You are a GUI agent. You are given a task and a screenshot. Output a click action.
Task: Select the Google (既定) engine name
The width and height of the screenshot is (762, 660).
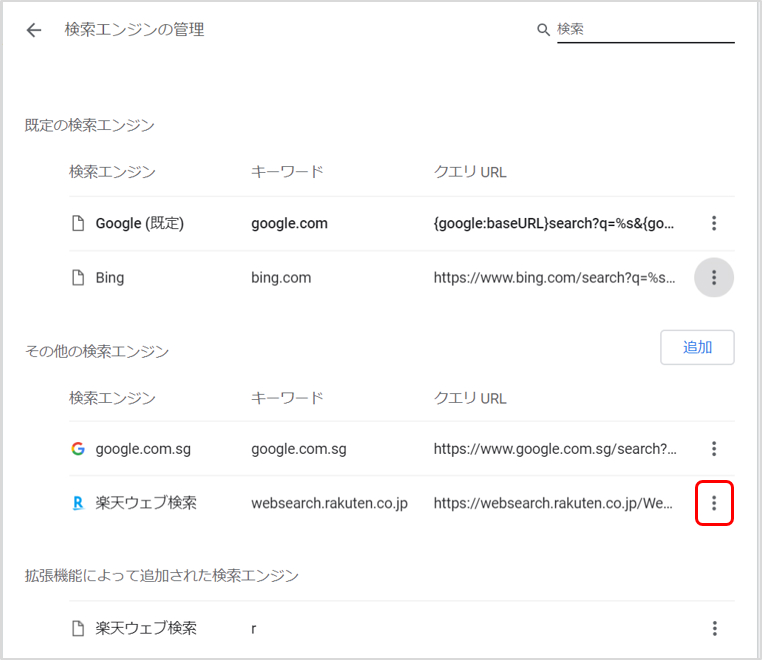pos(139,224)
